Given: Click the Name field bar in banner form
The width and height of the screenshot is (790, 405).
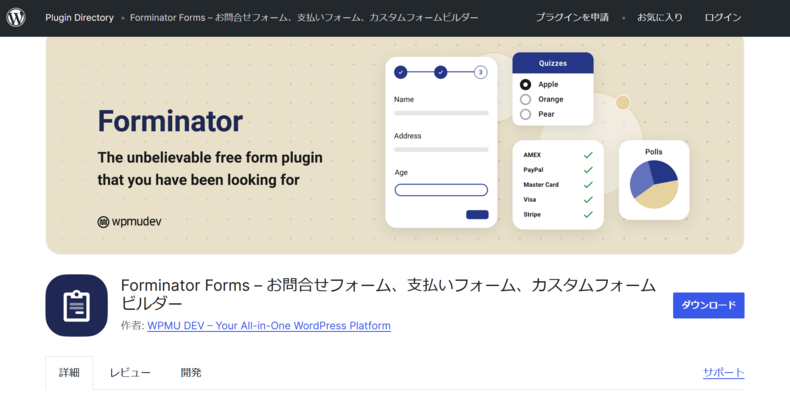Looking at the screenshot, I should click(x=441, y=113).
